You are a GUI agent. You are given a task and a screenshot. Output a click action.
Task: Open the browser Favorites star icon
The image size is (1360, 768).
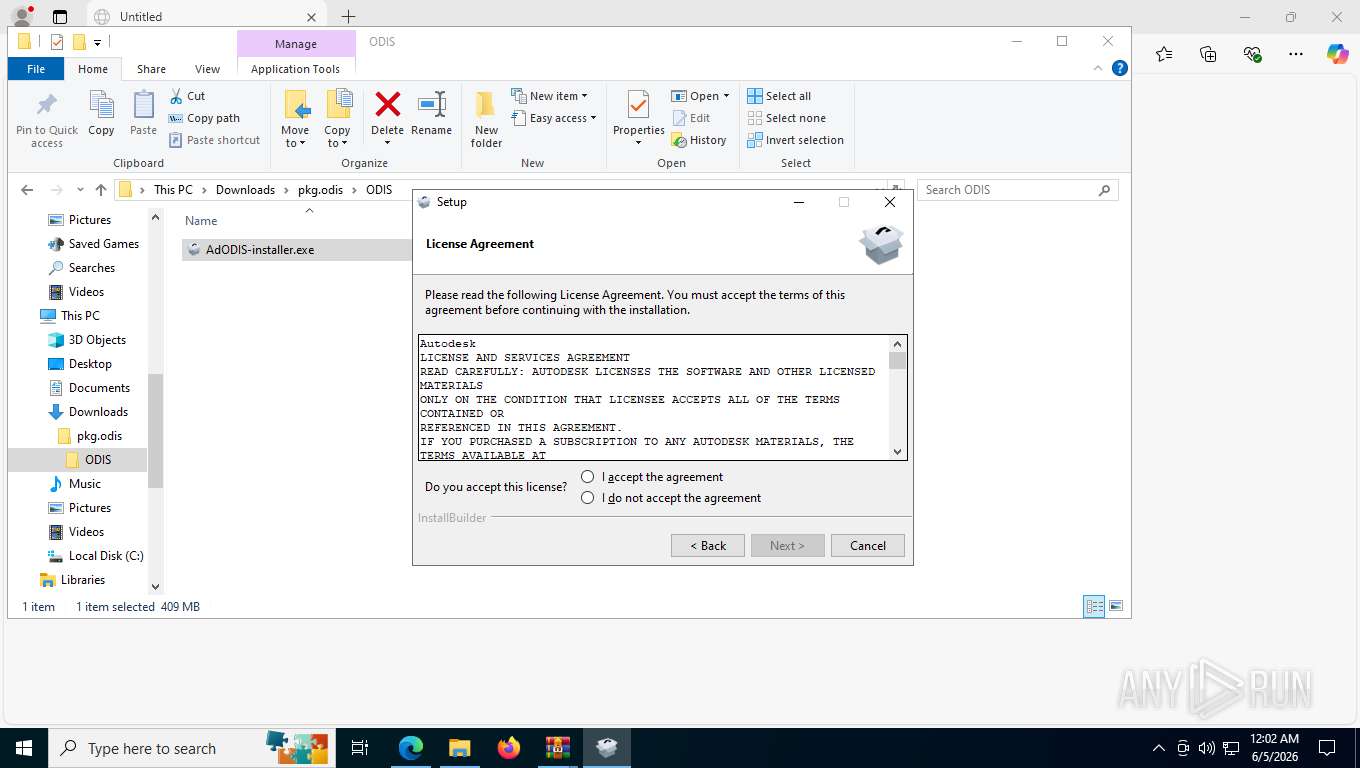(x=1164, y=54)
